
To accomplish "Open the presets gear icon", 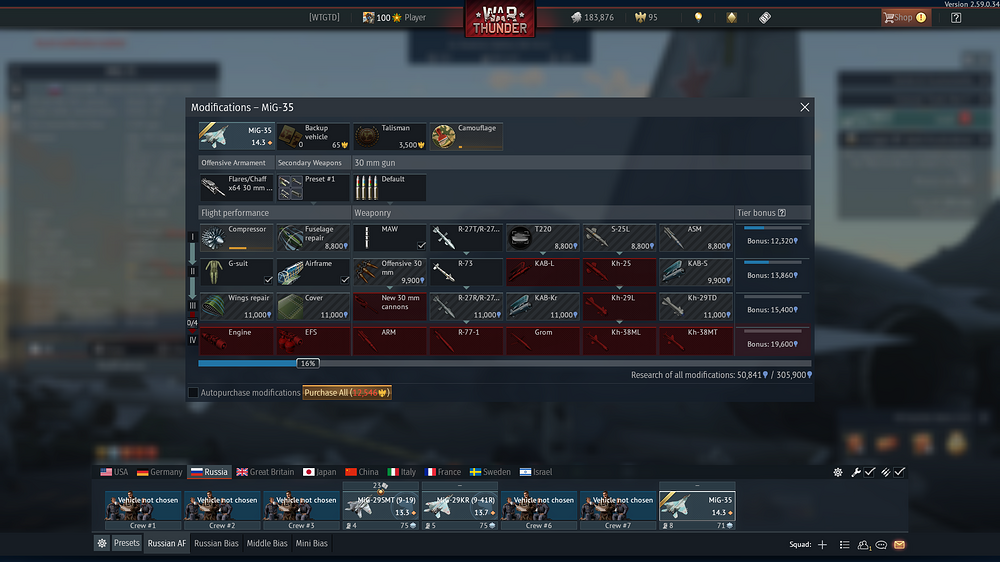I will pos(101,544).
